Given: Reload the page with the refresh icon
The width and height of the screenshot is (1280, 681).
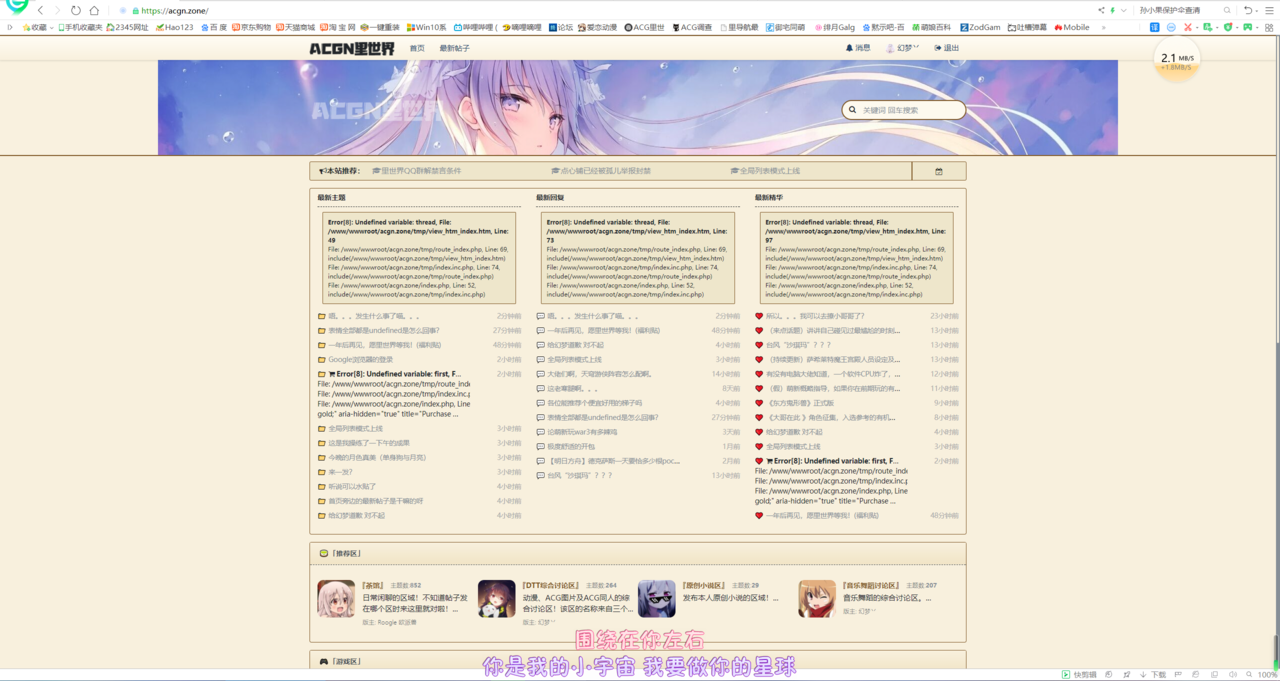Looking at the screenshot, I should [76, 10].
